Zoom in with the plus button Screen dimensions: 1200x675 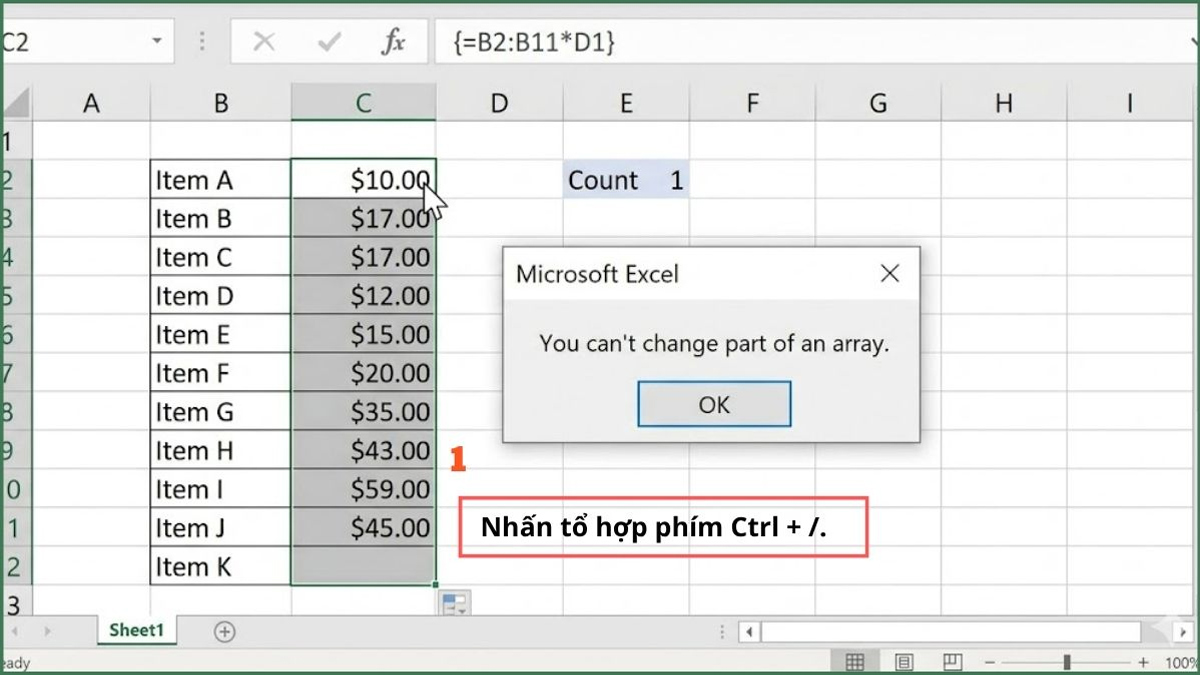[1143, 662]
